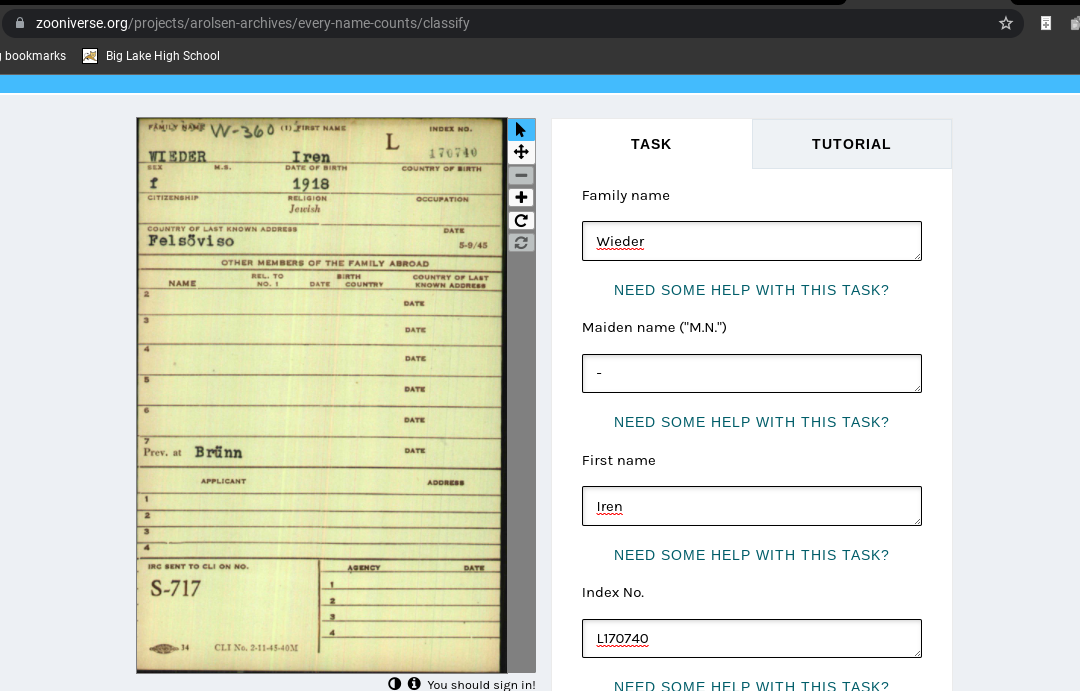Open the TUTORIAL tab
Image resolution: width=1080 pixels, height=691 pixels.
[851, 144]
